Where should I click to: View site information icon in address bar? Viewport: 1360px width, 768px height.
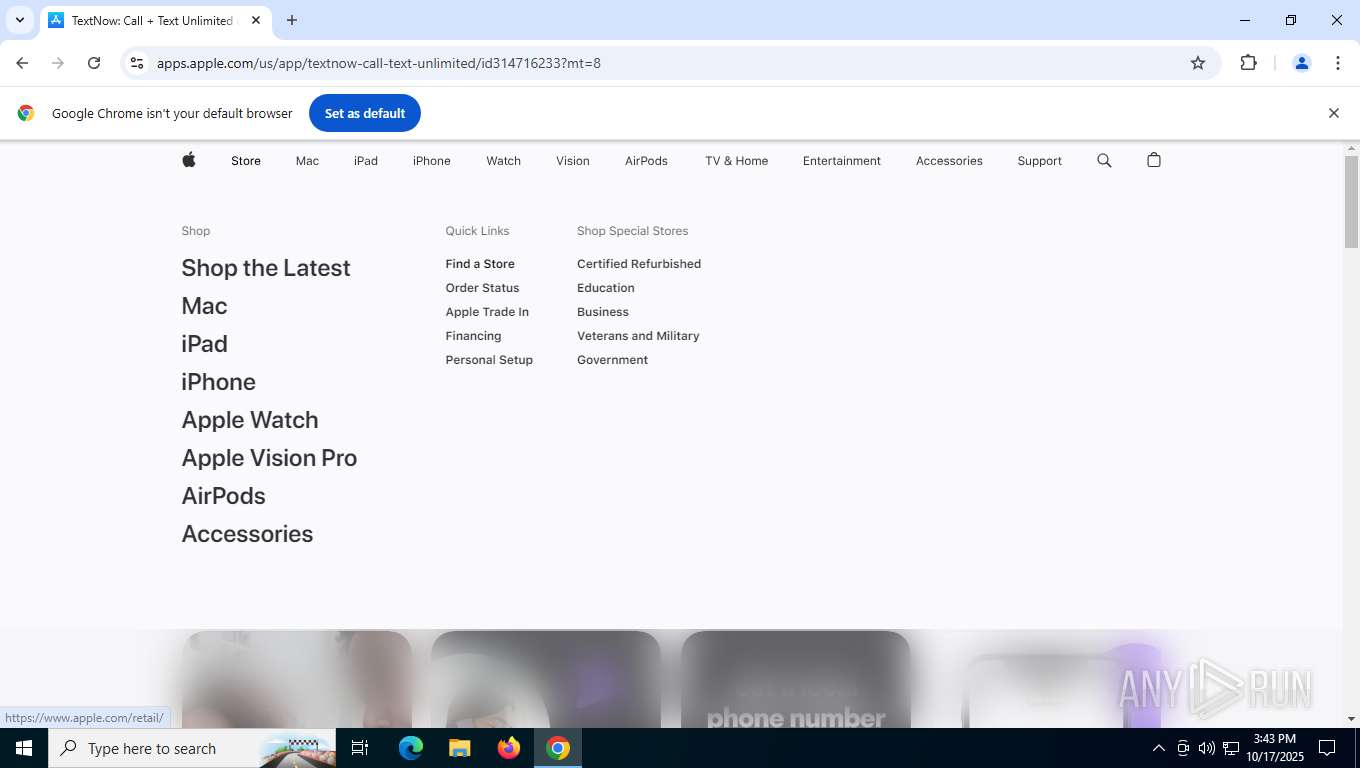click(137, 63)
